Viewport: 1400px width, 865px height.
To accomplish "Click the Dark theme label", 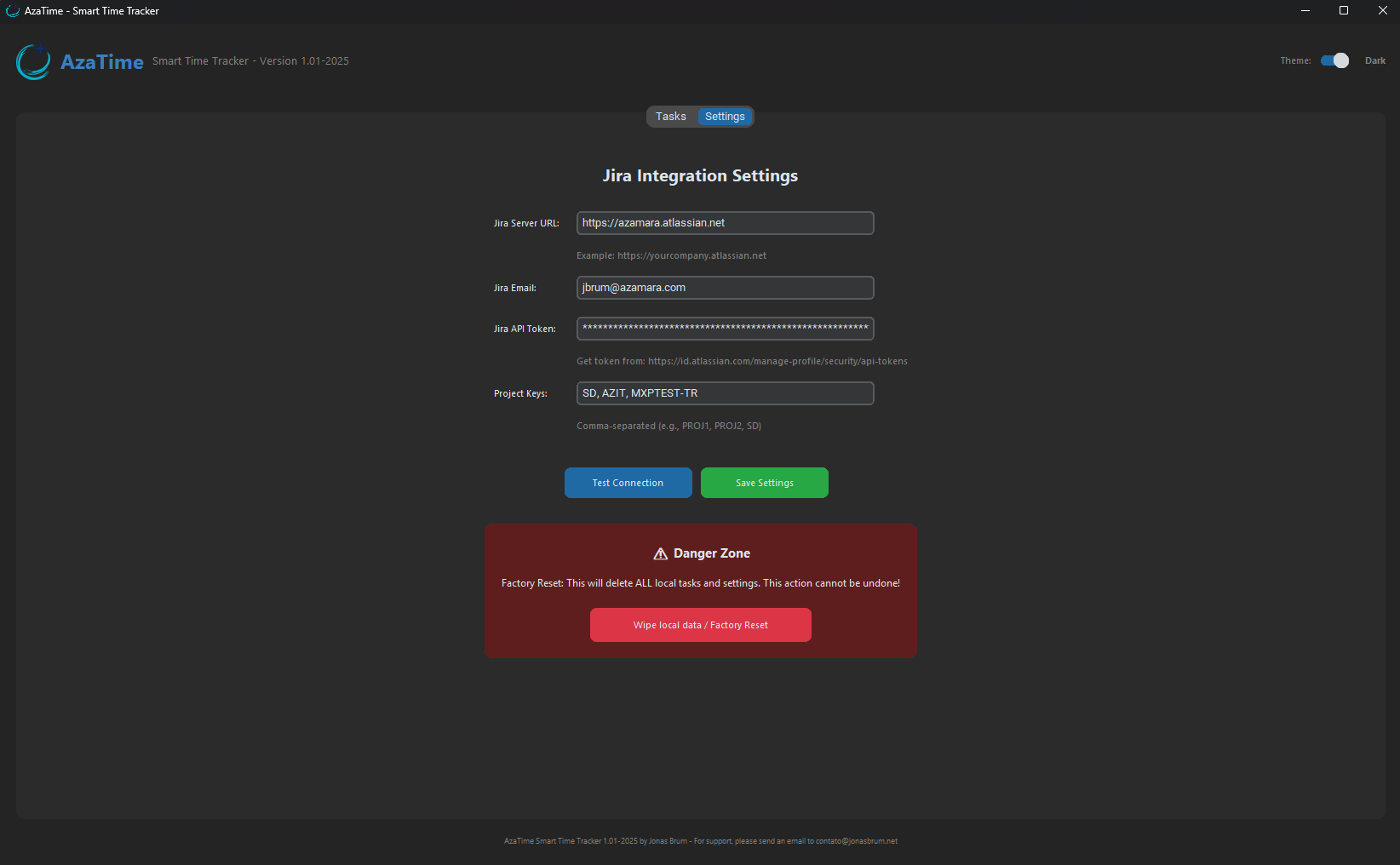I will [x=1374, y=60].
